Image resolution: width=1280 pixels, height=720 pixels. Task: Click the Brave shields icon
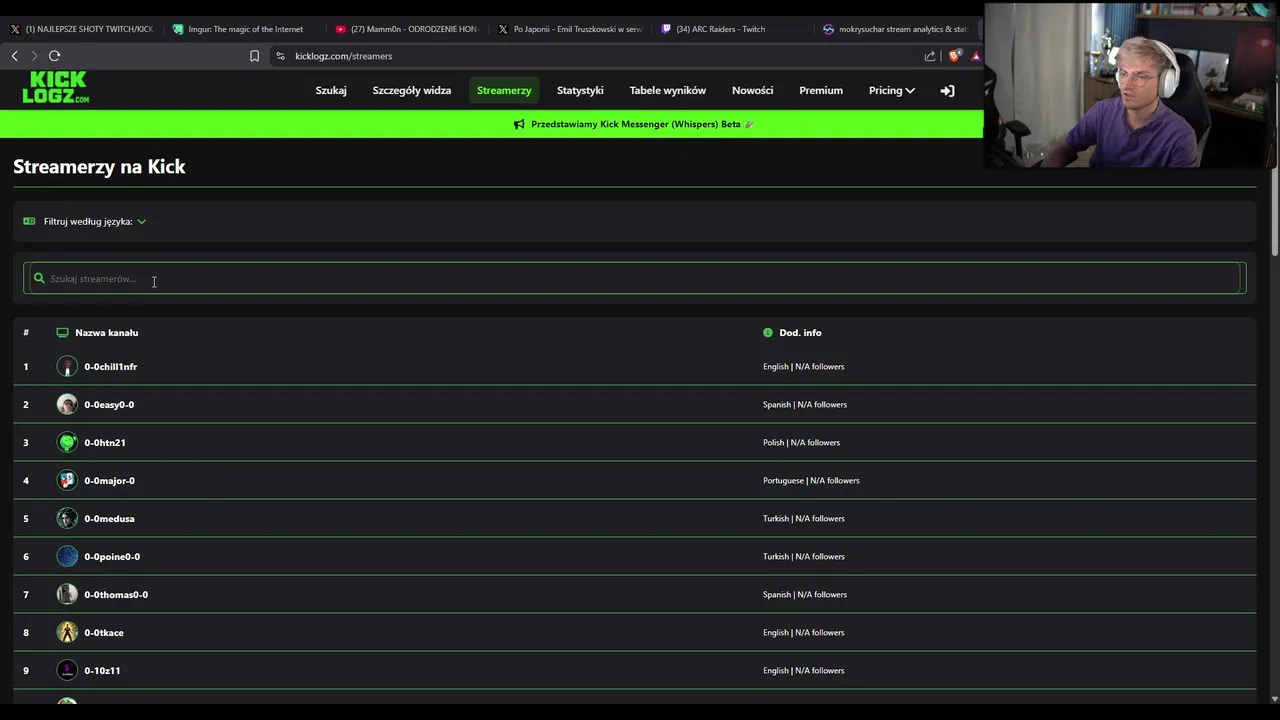click(x=954, y=56)
